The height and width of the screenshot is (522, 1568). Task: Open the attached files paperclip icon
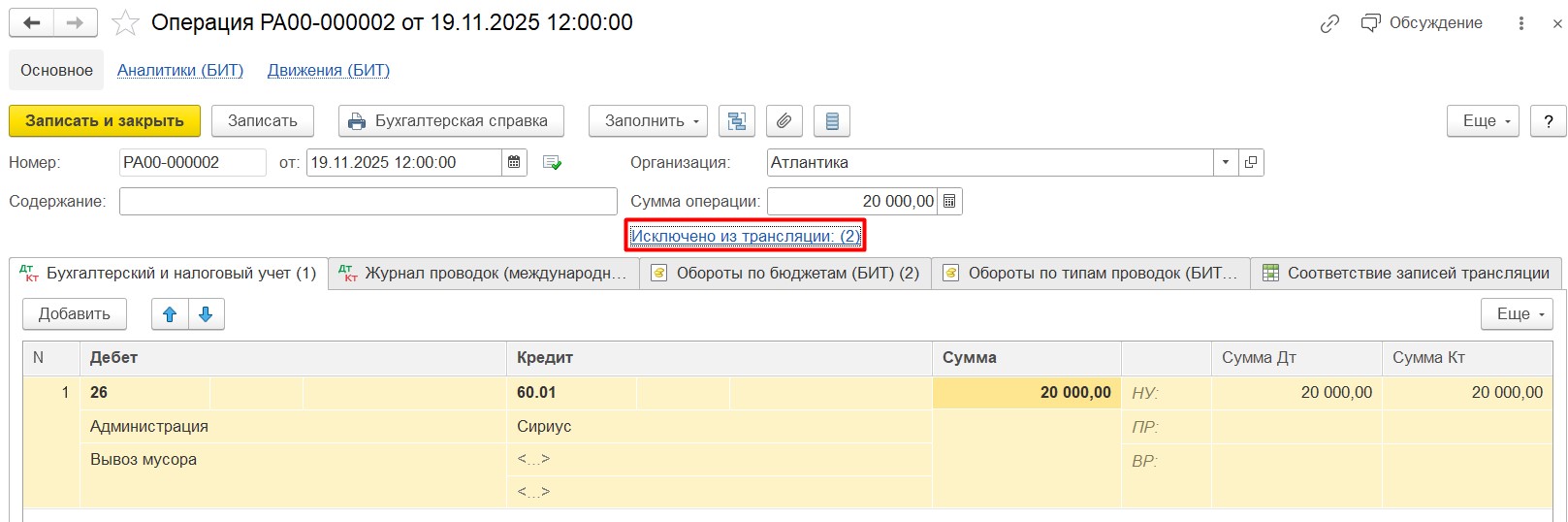click(x=784, y=121)
